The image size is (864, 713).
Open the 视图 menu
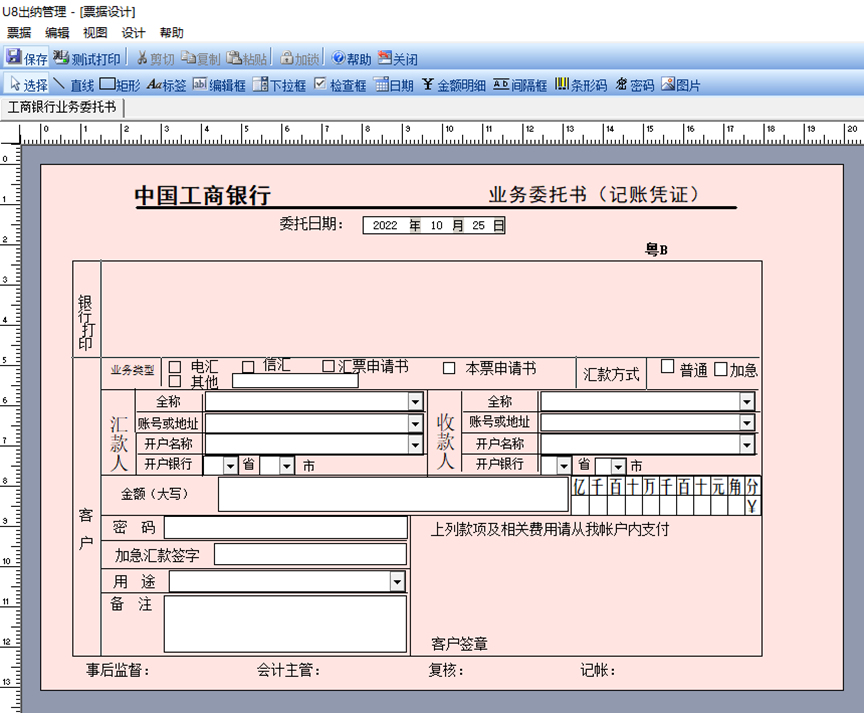click(95, 33)
